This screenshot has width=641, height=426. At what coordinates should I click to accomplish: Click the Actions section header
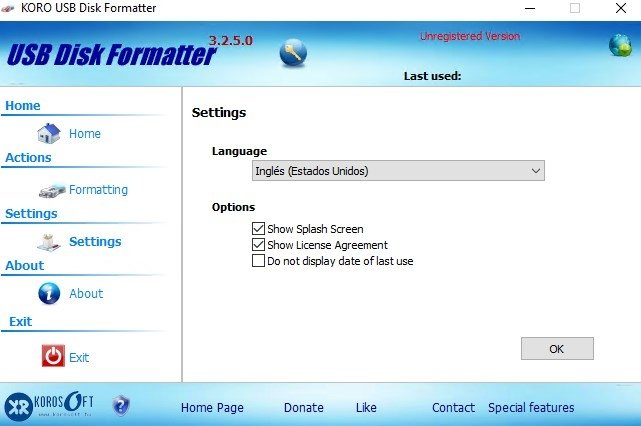tap(28, 158)
